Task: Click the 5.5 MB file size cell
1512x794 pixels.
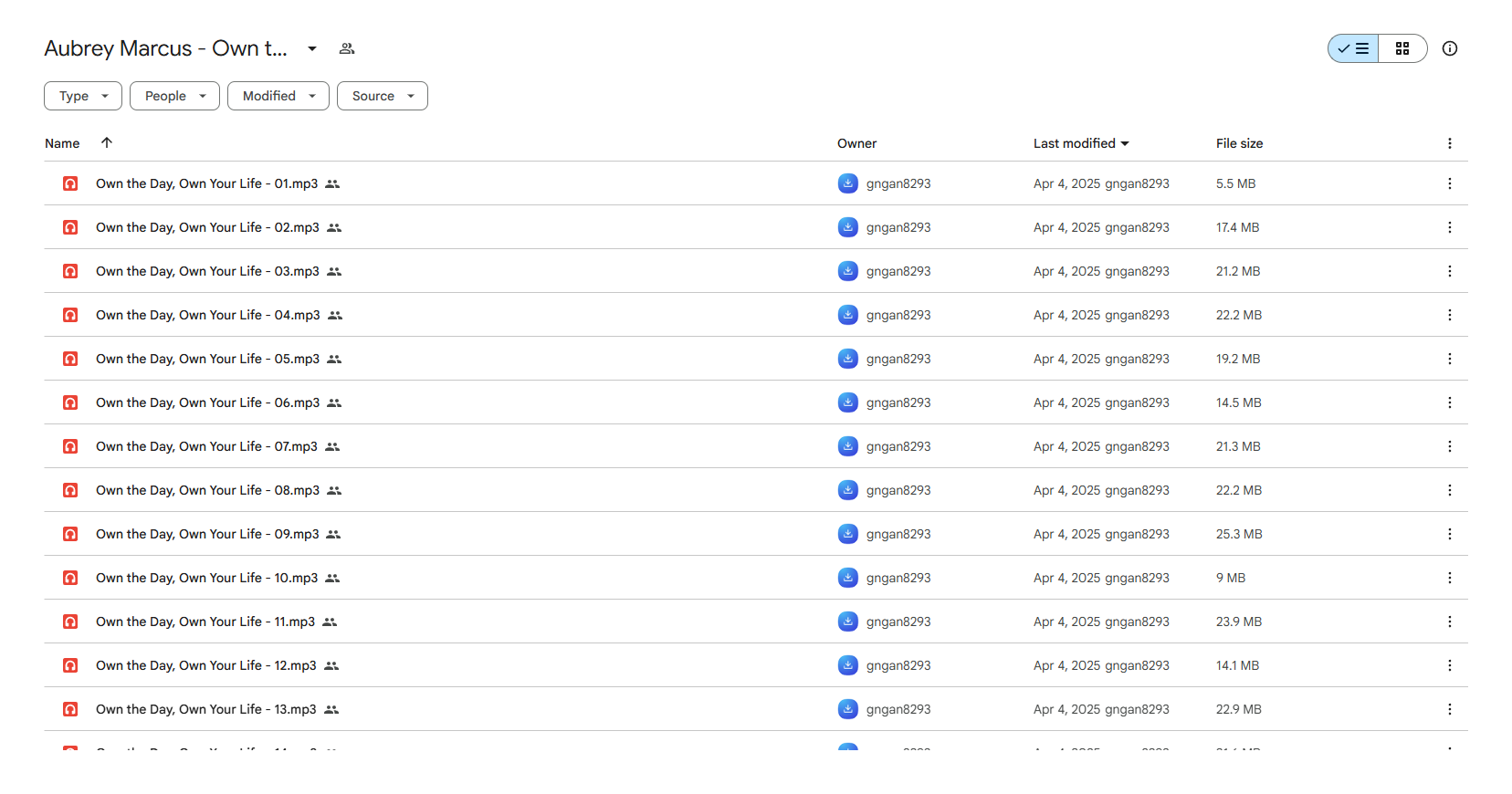Action: [x=1235, y=183]
